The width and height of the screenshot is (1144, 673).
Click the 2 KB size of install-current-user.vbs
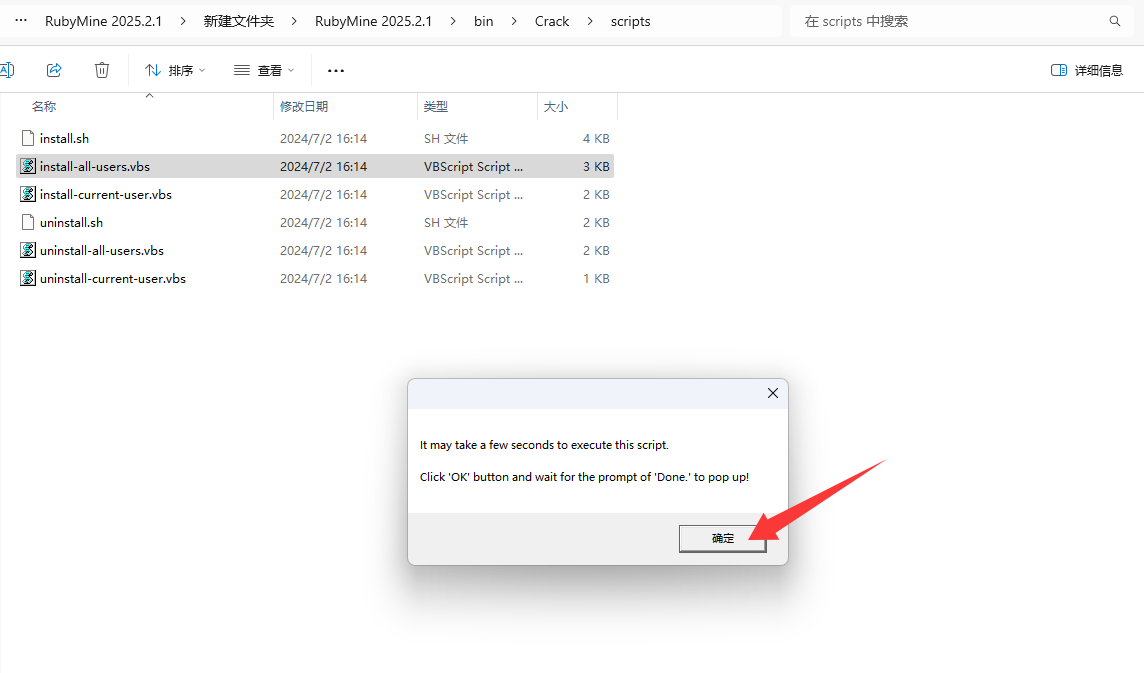point(596,194)
